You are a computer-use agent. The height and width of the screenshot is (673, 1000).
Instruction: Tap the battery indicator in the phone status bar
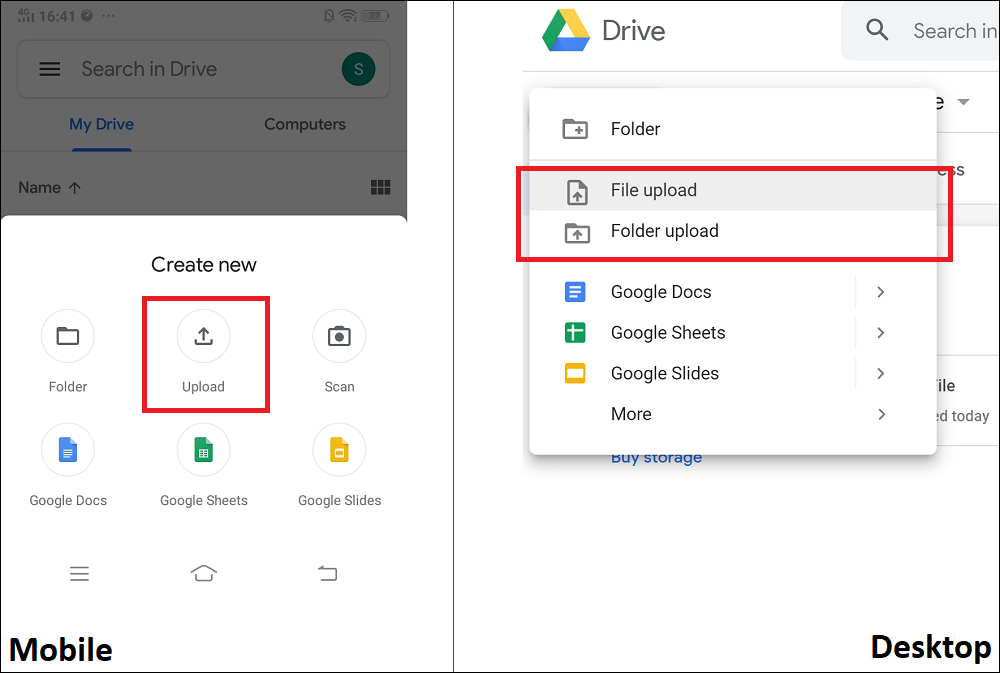click(375, 15)
